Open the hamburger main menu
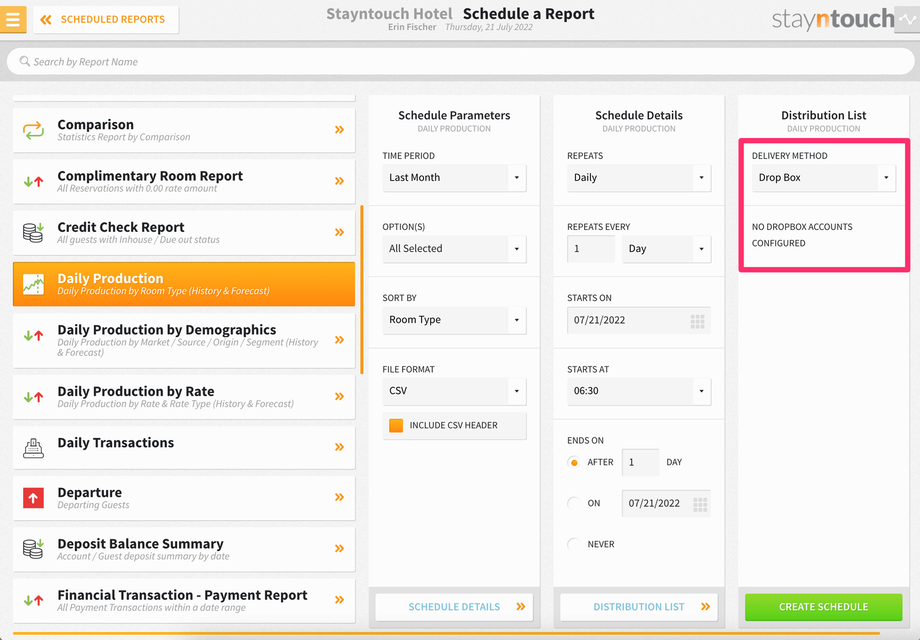The height and width of the screenshot is (640, 920). 13,19
